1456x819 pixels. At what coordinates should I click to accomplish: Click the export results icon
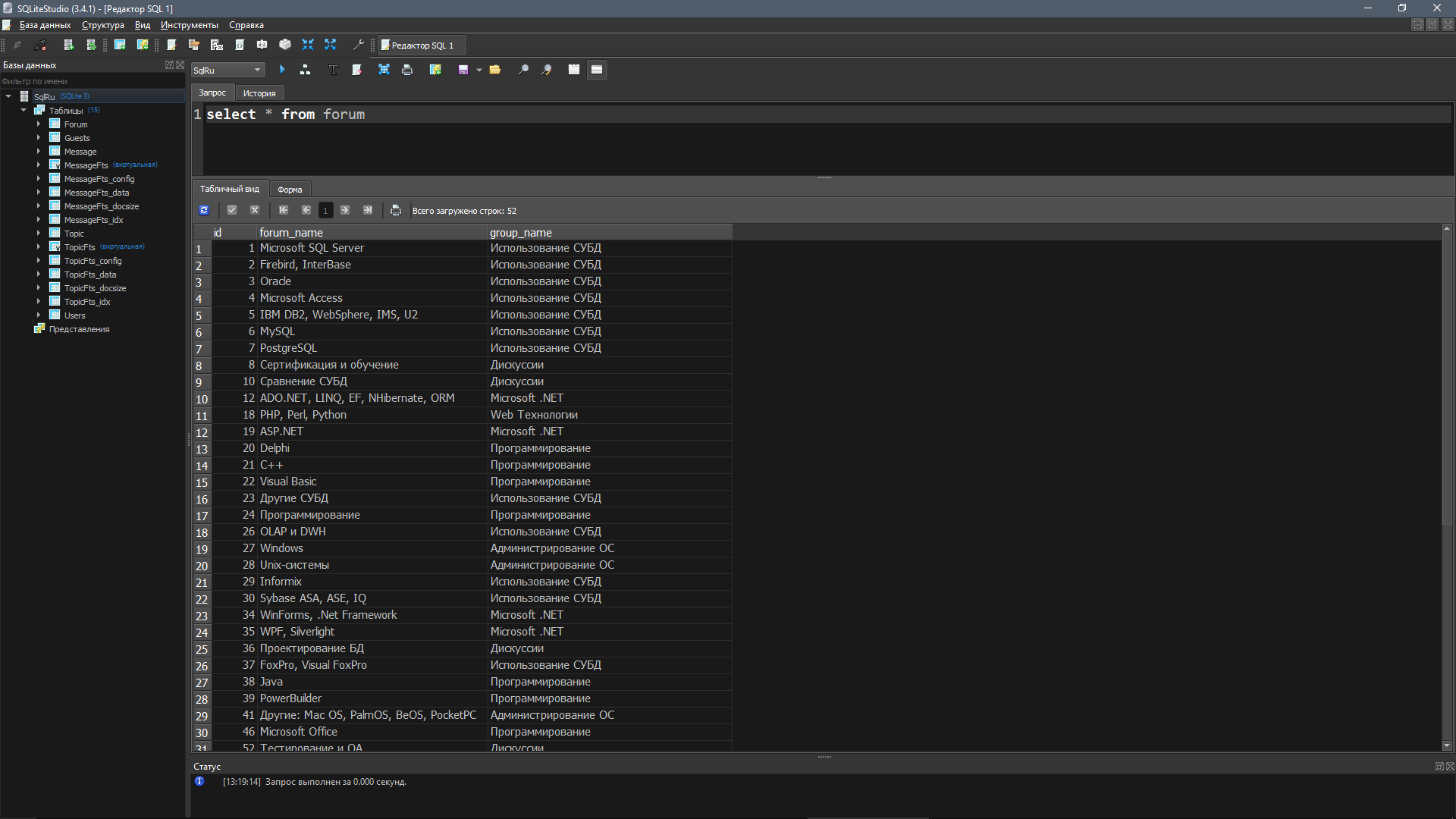[384, 70]
